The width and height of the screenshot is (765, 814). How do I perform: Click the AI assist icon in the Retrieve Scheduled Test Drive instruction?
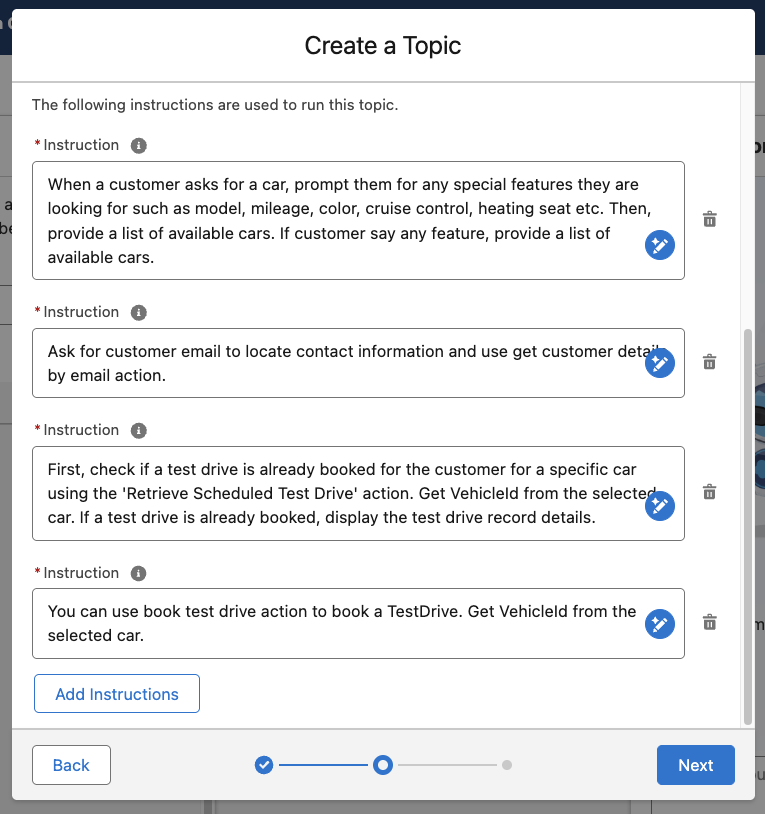click(659, 506)
